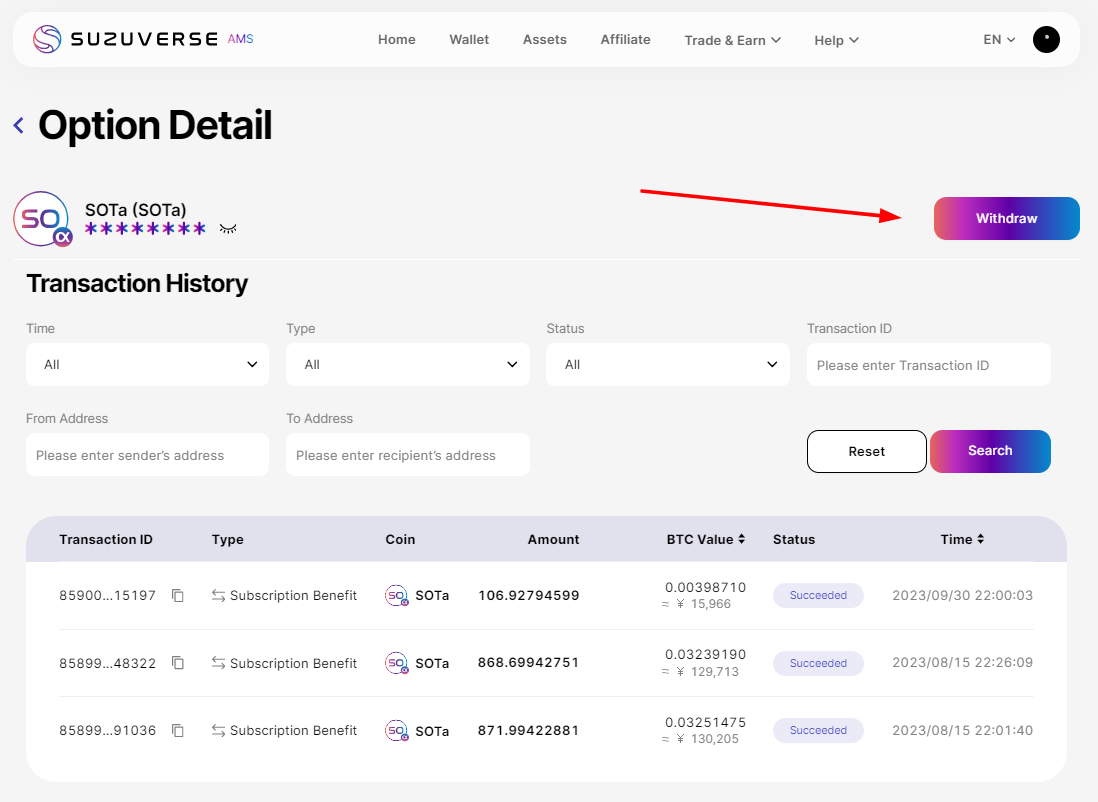Click the Suzuverse logo icon
Viewport: 1098px width, 802px height.
pos(47,39)
